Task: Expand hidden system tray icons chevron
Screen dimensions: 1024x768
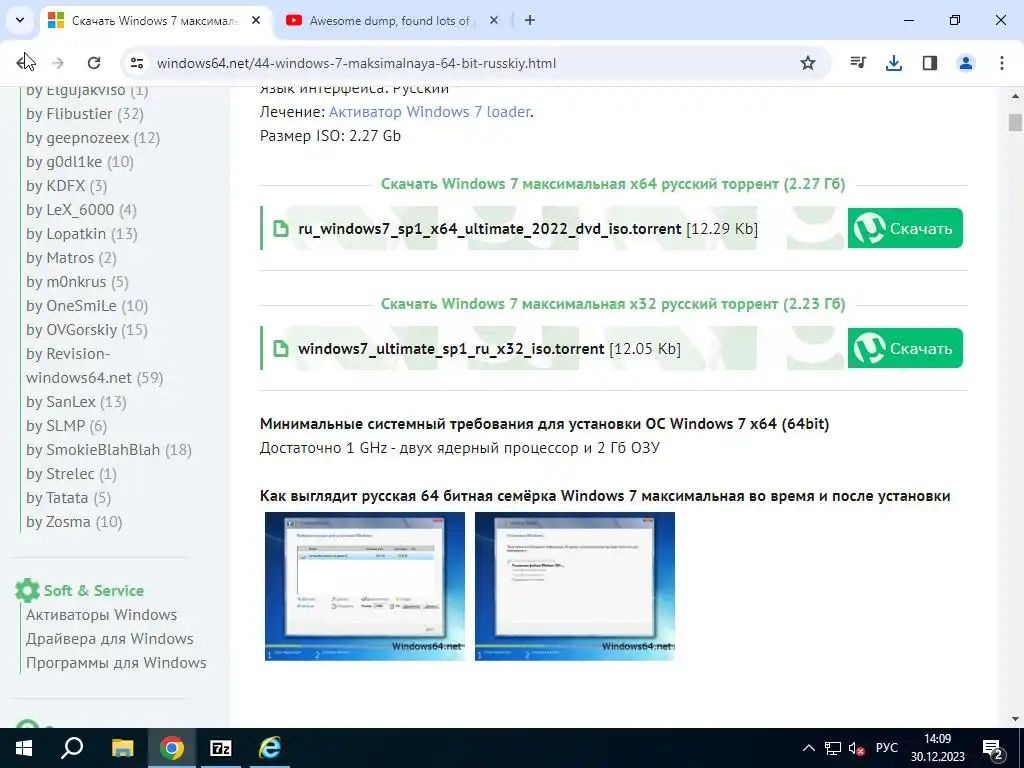Action: point(808,748)
